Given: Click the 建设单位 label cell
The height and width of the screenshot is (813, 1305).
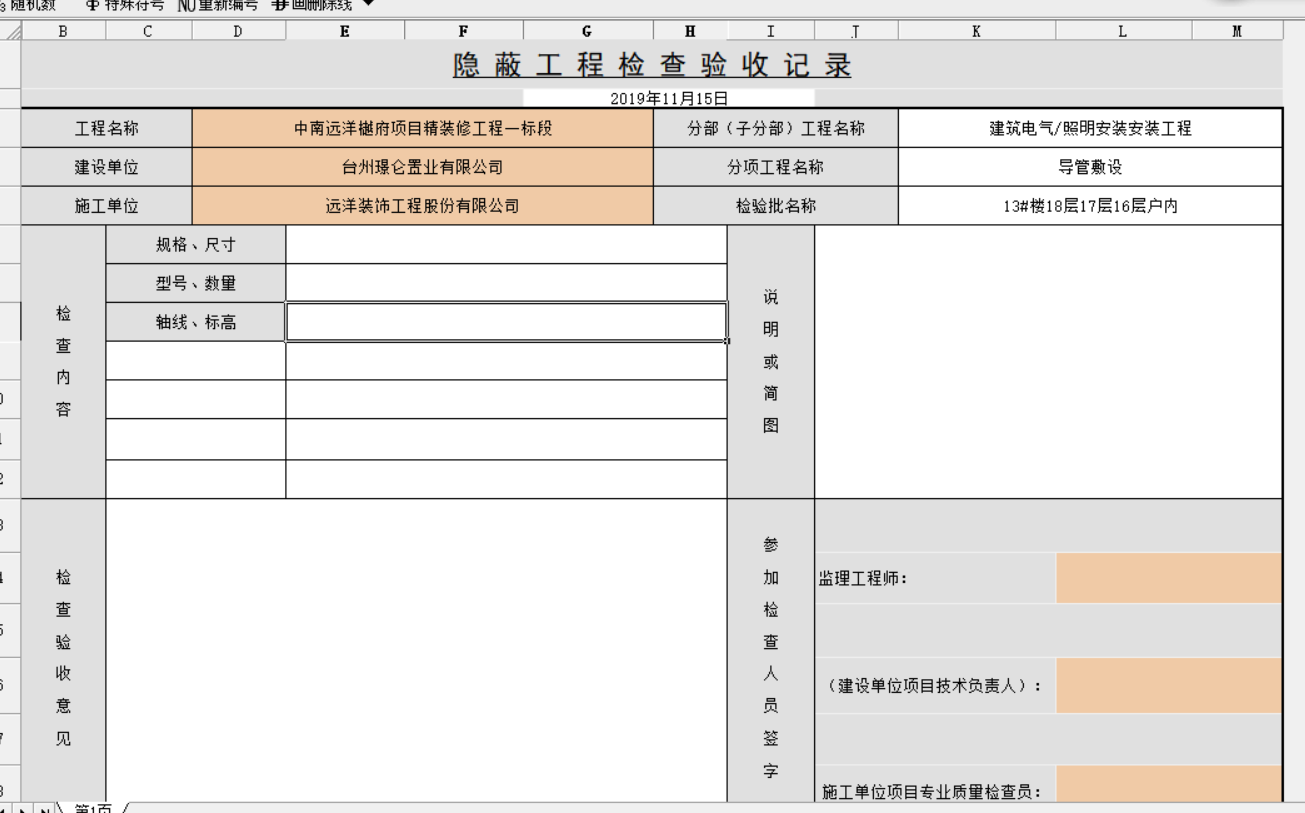Looking at the screenshot, I should (x=107, y=167).
